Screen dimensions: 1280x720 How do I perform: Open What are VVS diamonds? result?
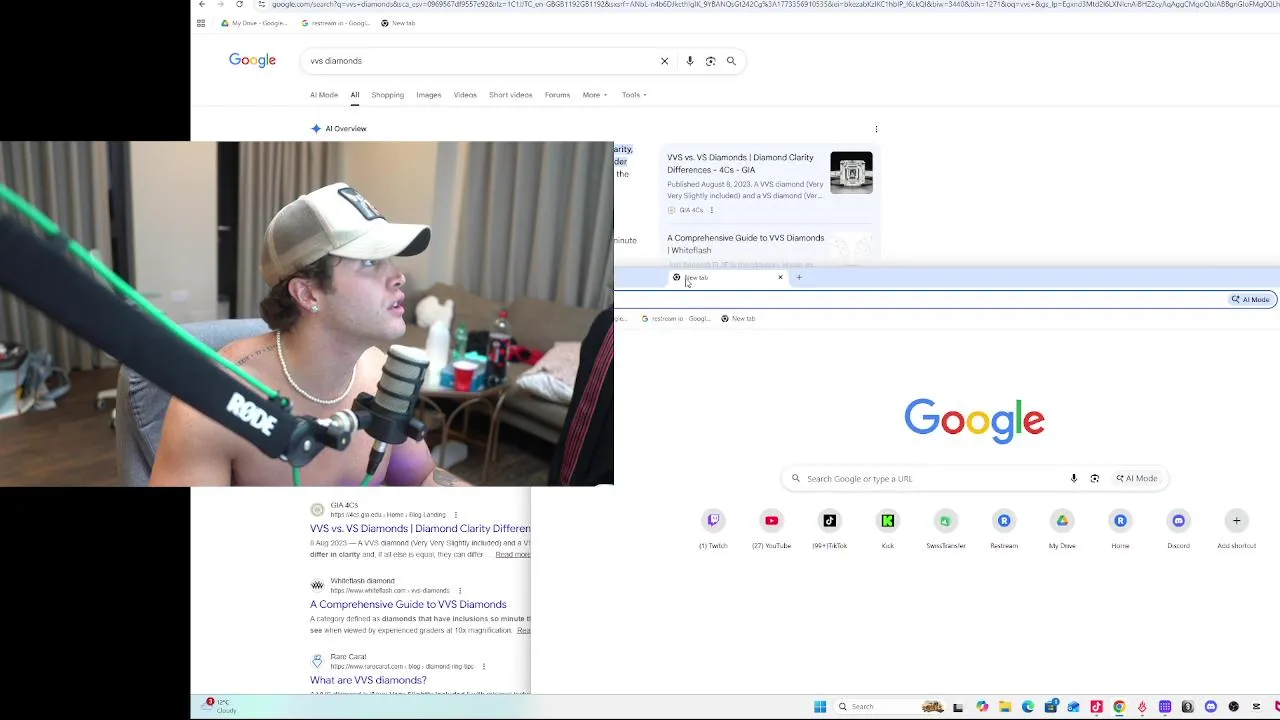click(x=368, y=680)
